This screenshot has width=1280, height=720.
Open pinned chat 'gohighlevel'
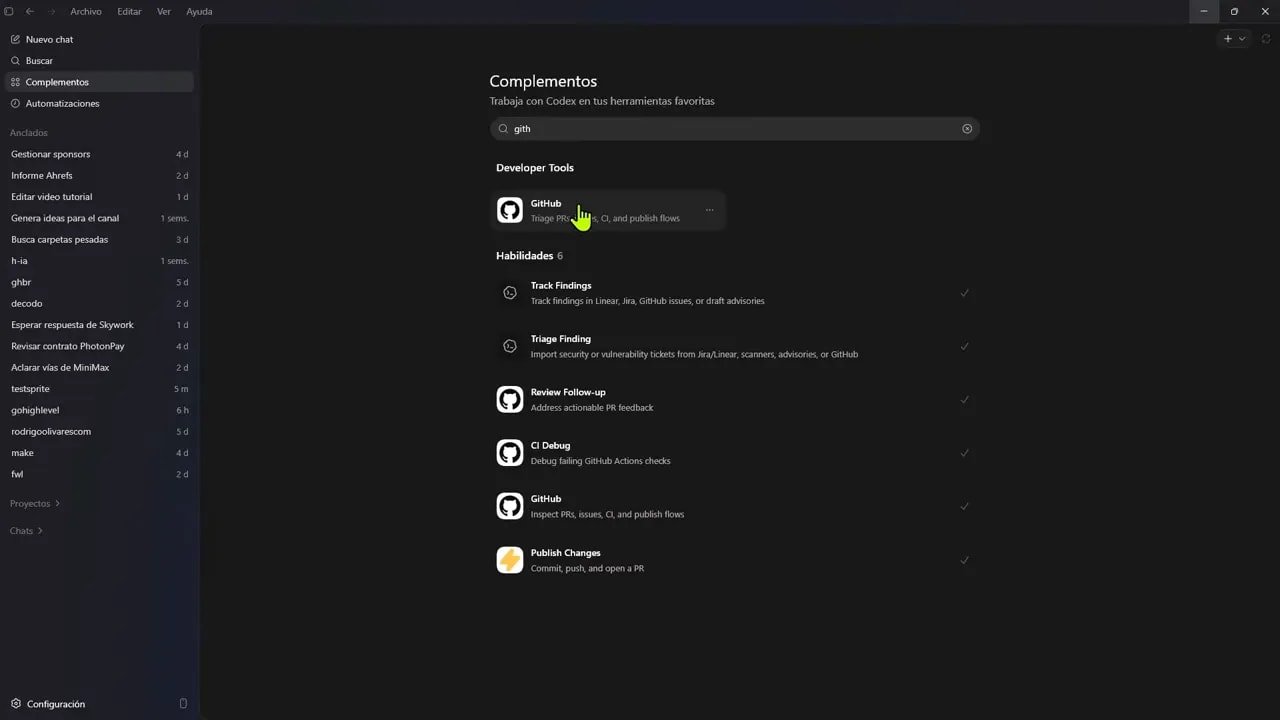(x=99, y=410)
